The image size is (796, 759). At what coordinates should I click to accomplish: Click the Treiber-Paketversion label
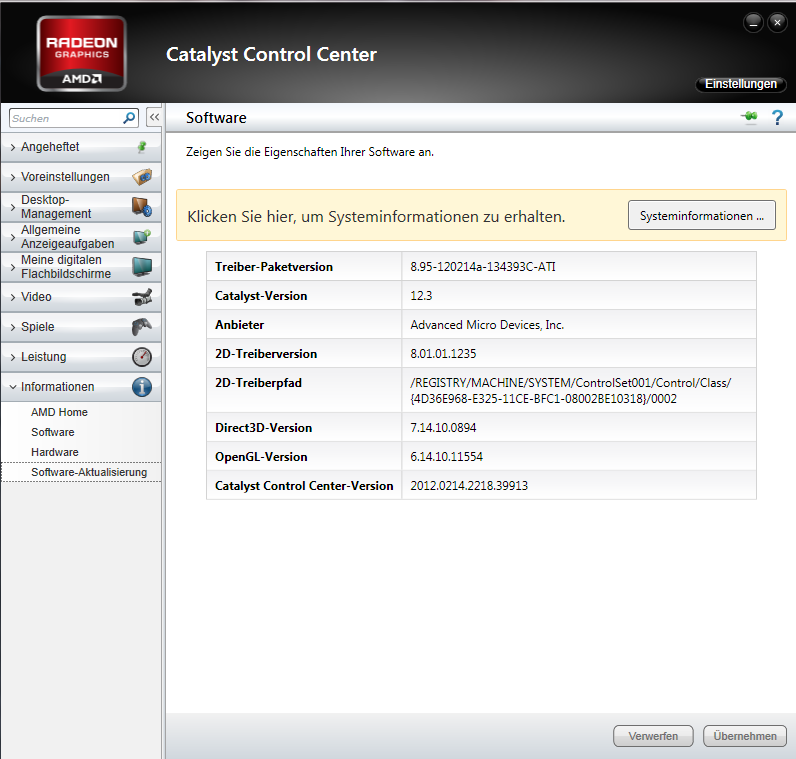tap(274, 267)
